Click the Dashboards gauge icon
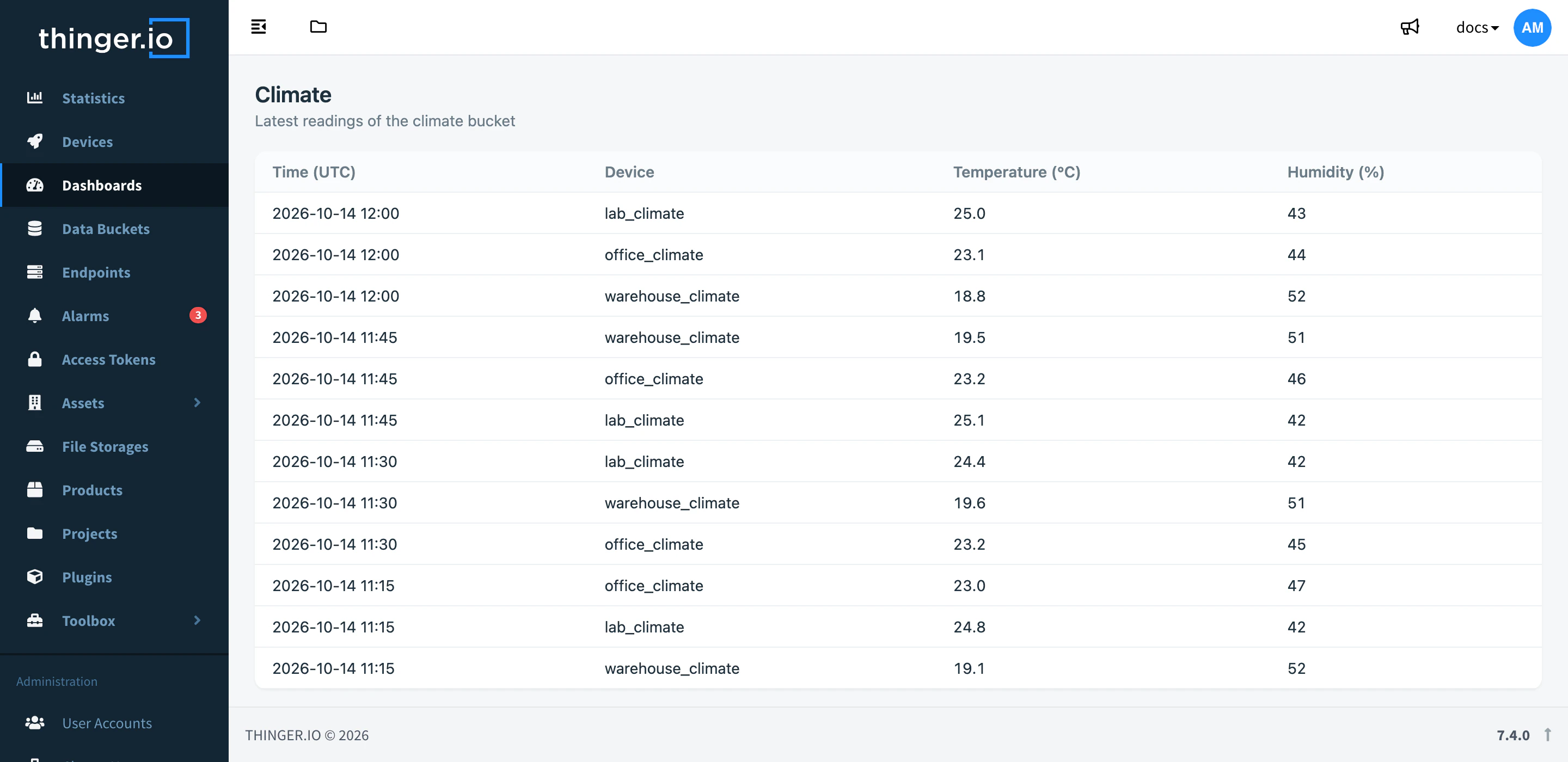Screen dimensions: 1568x762 35,185
